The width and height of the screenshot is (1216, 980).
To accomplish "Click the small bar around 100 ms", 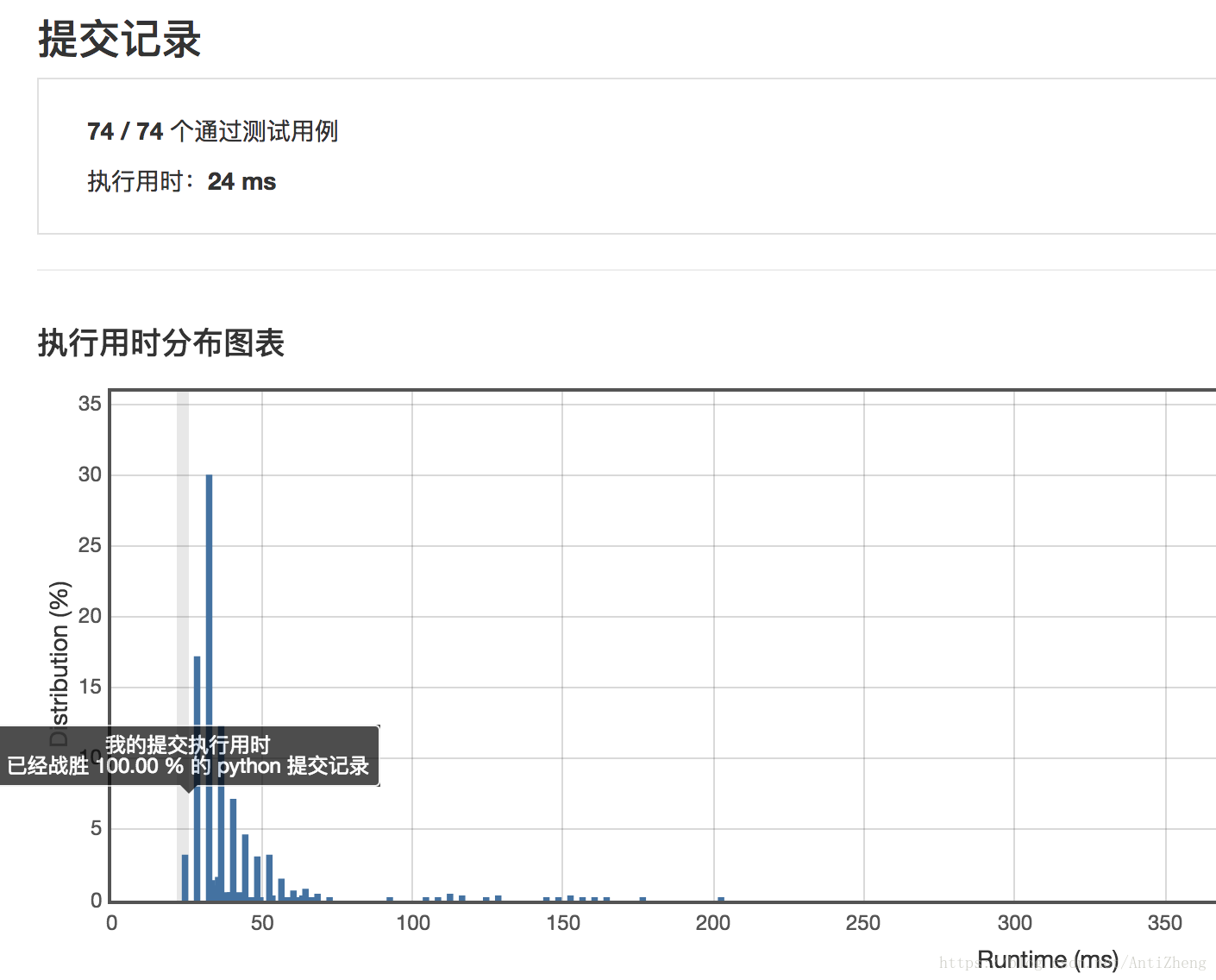I will click(x=427, y=899).
